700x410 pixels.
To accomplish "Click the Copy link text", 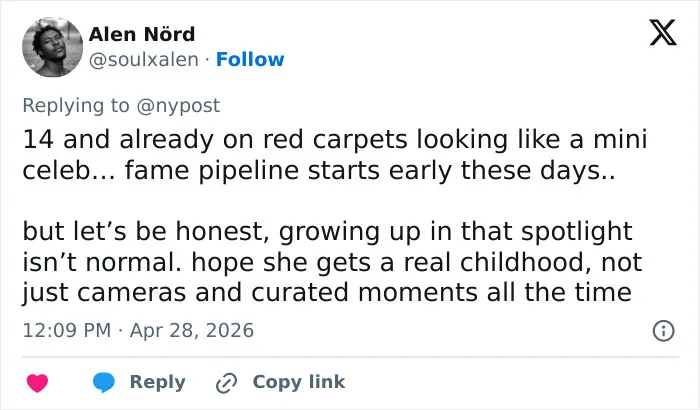I will pos(299,382).
